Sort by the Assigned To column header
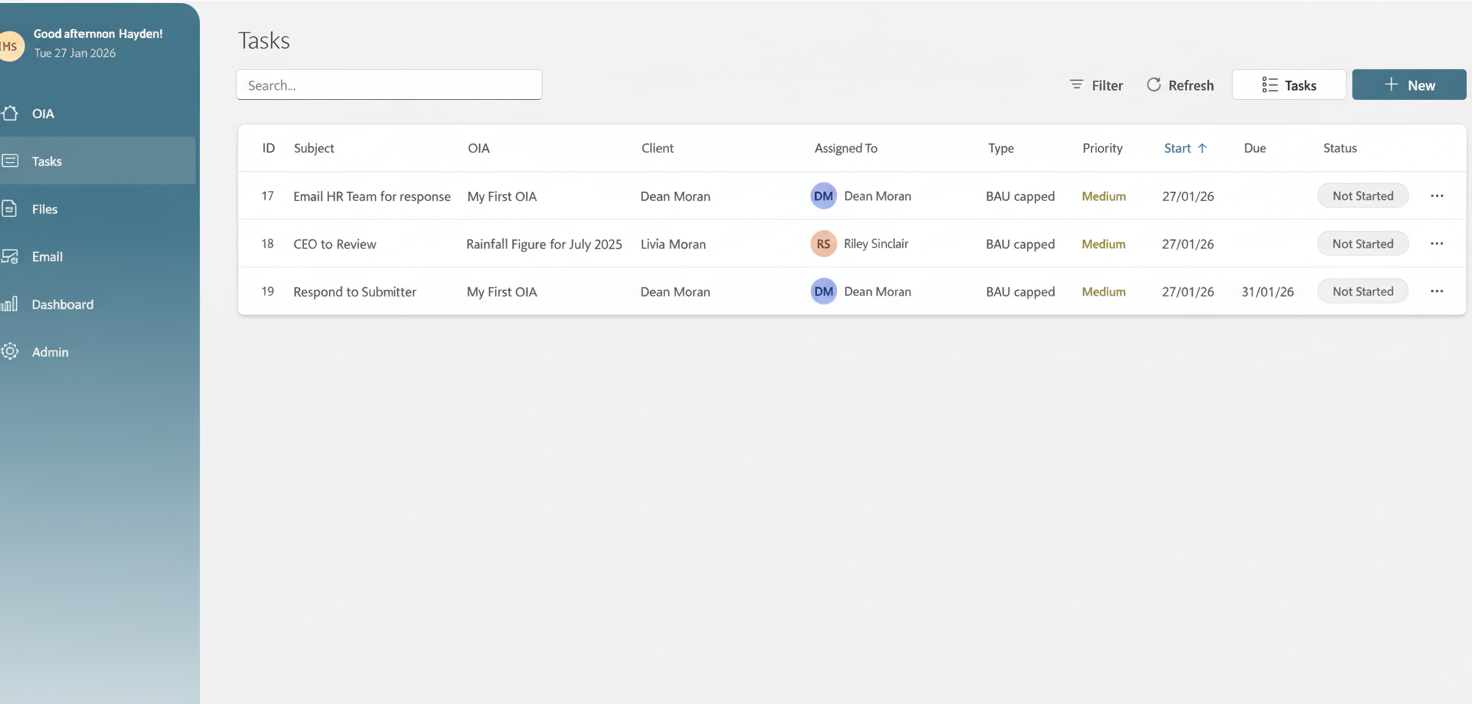 [846, 148]
